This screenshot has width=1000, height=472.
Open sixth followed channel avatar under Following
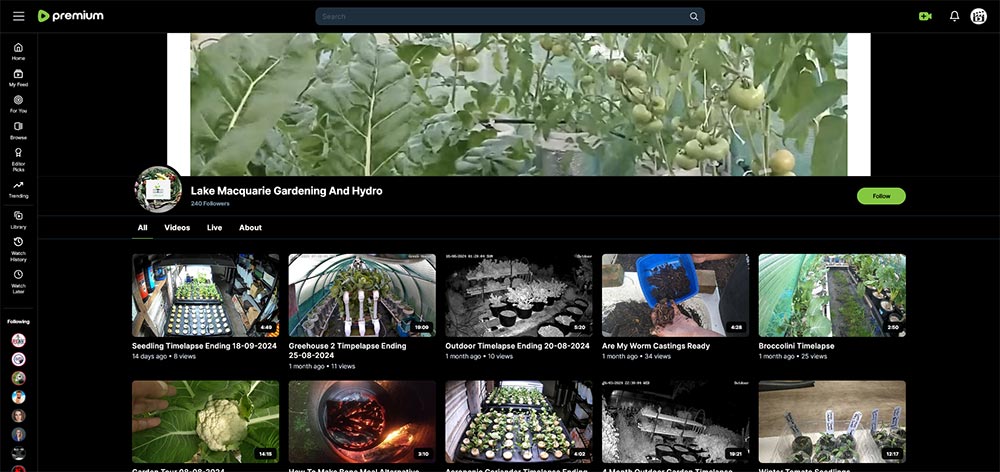[18, 434]
